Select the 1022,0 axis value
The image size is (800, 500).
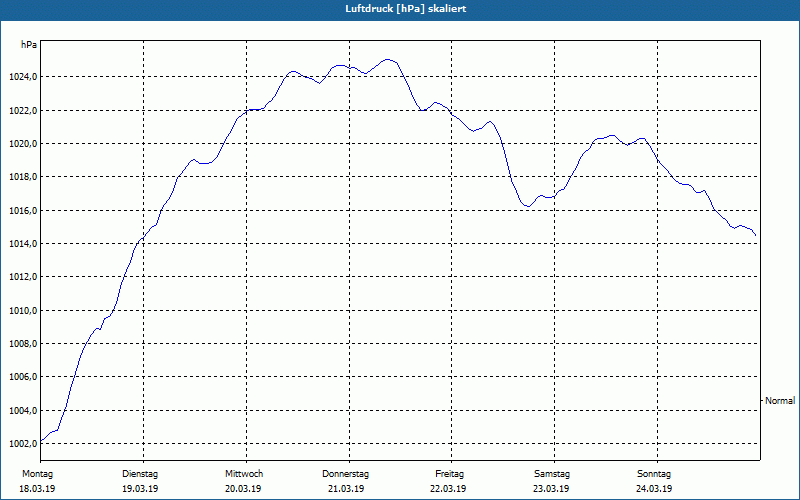tap(23, 111)
